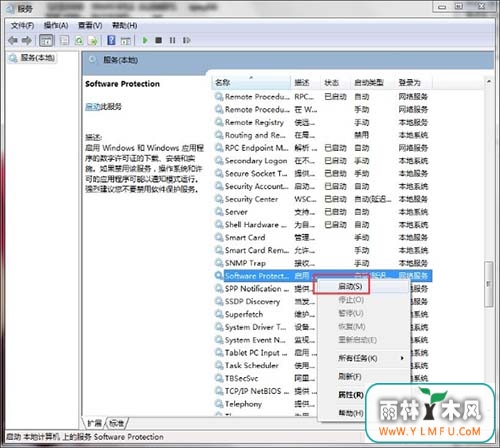Image resolution: width=500 pixels, height=448 pixels.
Task: Sort by the 名称 column header
Action: 251,82
